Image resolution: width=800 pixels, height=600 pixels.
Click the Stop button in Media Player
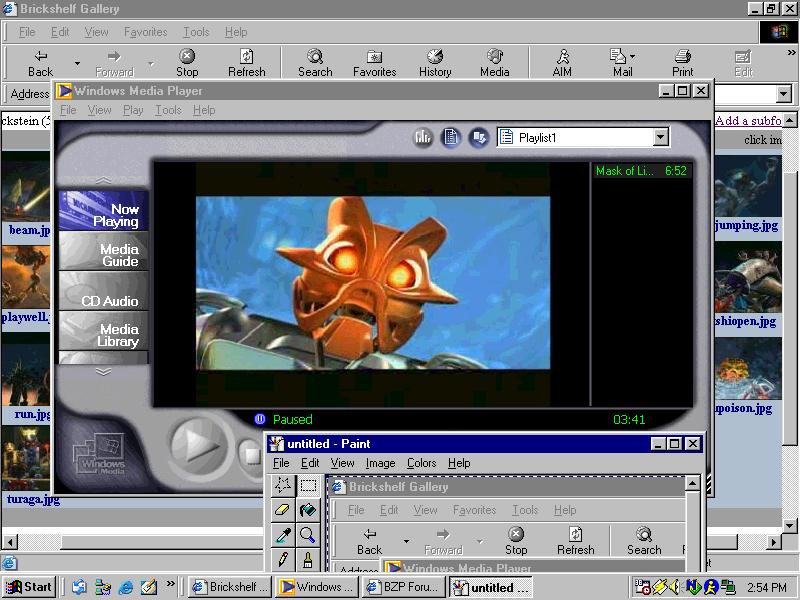point(251,455)
